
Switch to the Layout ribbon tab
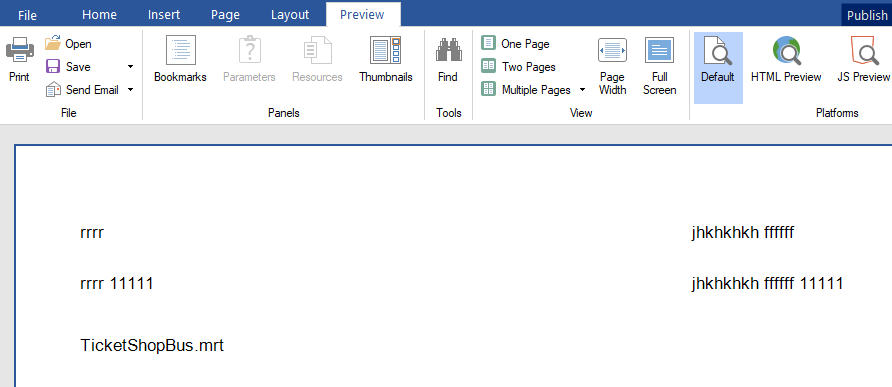click(290, 15)
